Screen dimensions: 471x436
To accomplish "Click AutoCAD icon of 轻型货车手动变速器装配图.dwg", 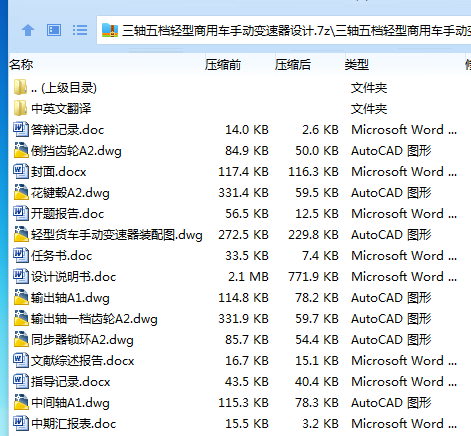I will coord(21,234).
